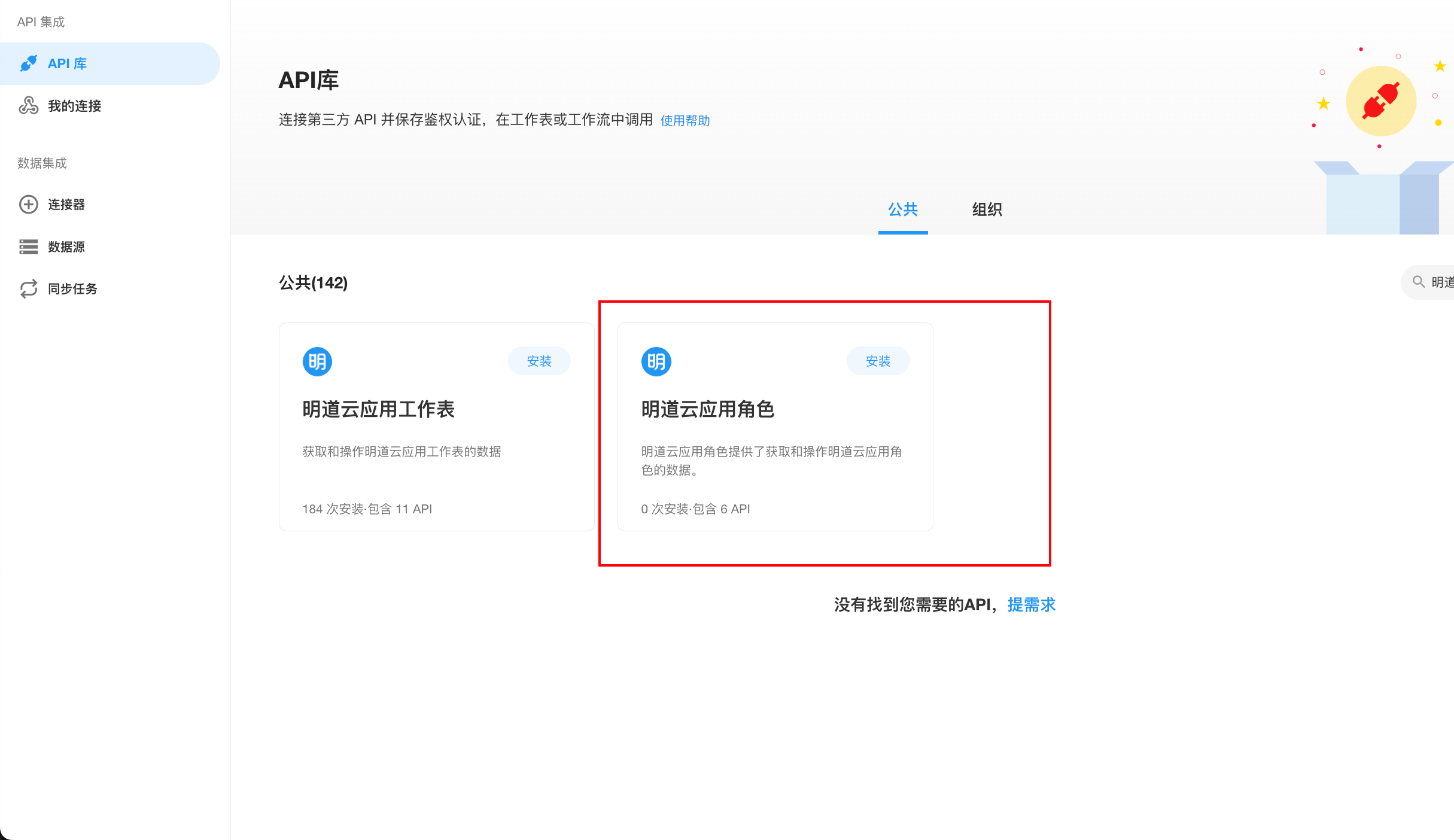Install the 明道云应用角色 API
The height and width of the screenshot is (840, 1454).
pos(878,361)
